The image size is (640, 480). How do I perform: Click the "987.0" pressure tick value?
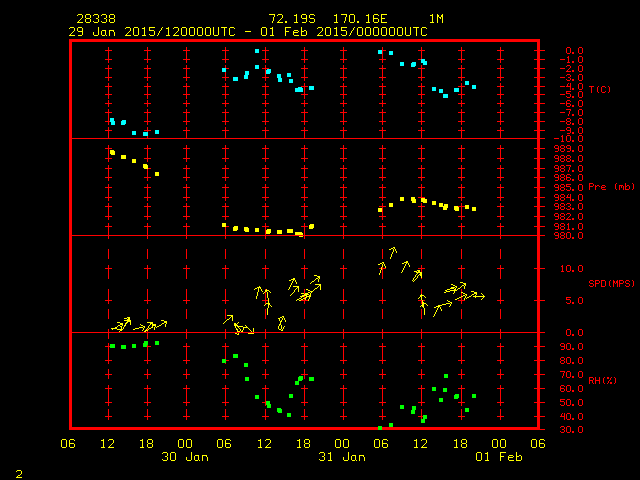click(x=569, y=169)
